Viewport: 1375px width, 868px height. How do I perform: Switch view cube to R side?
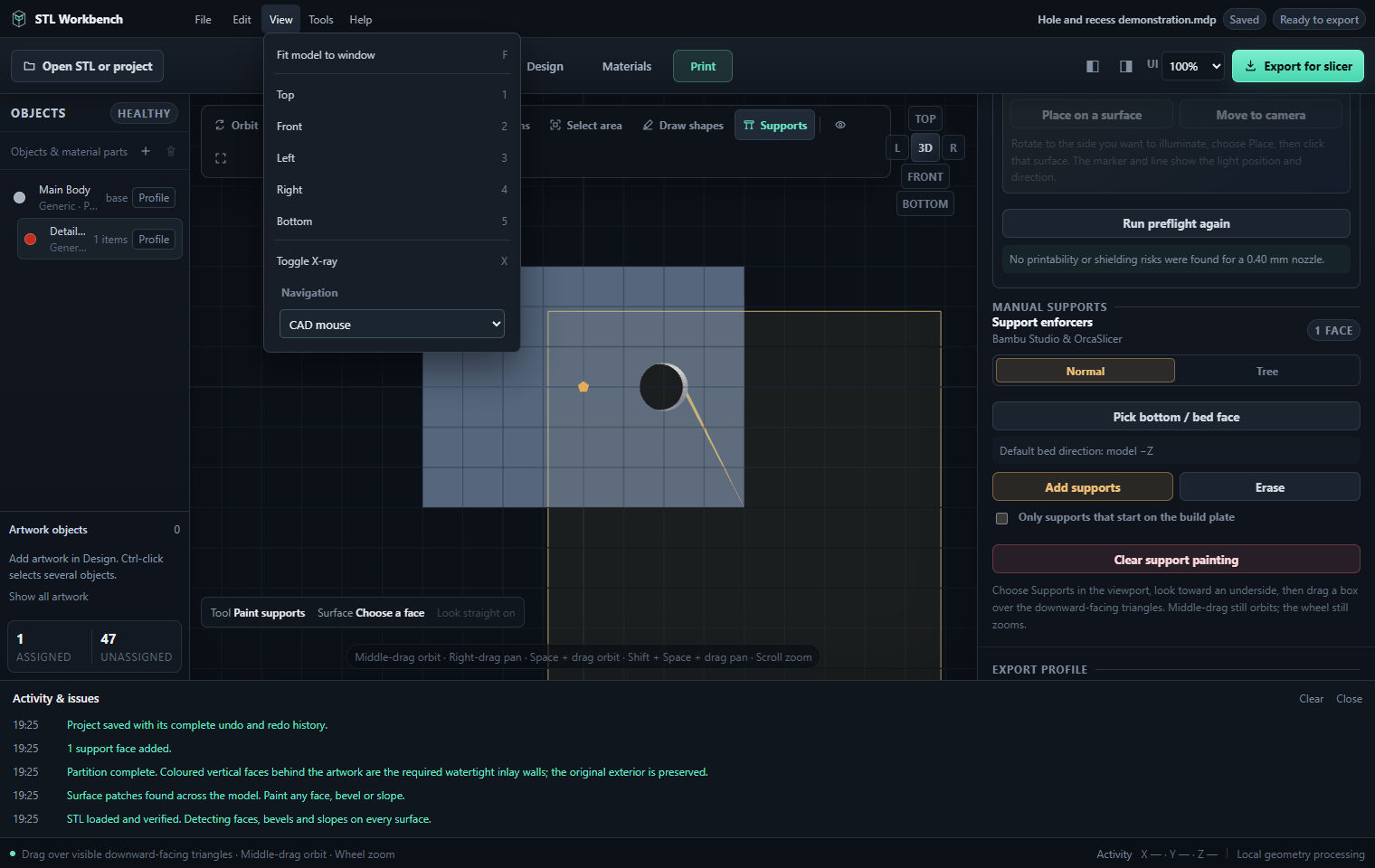click(953, 147)
